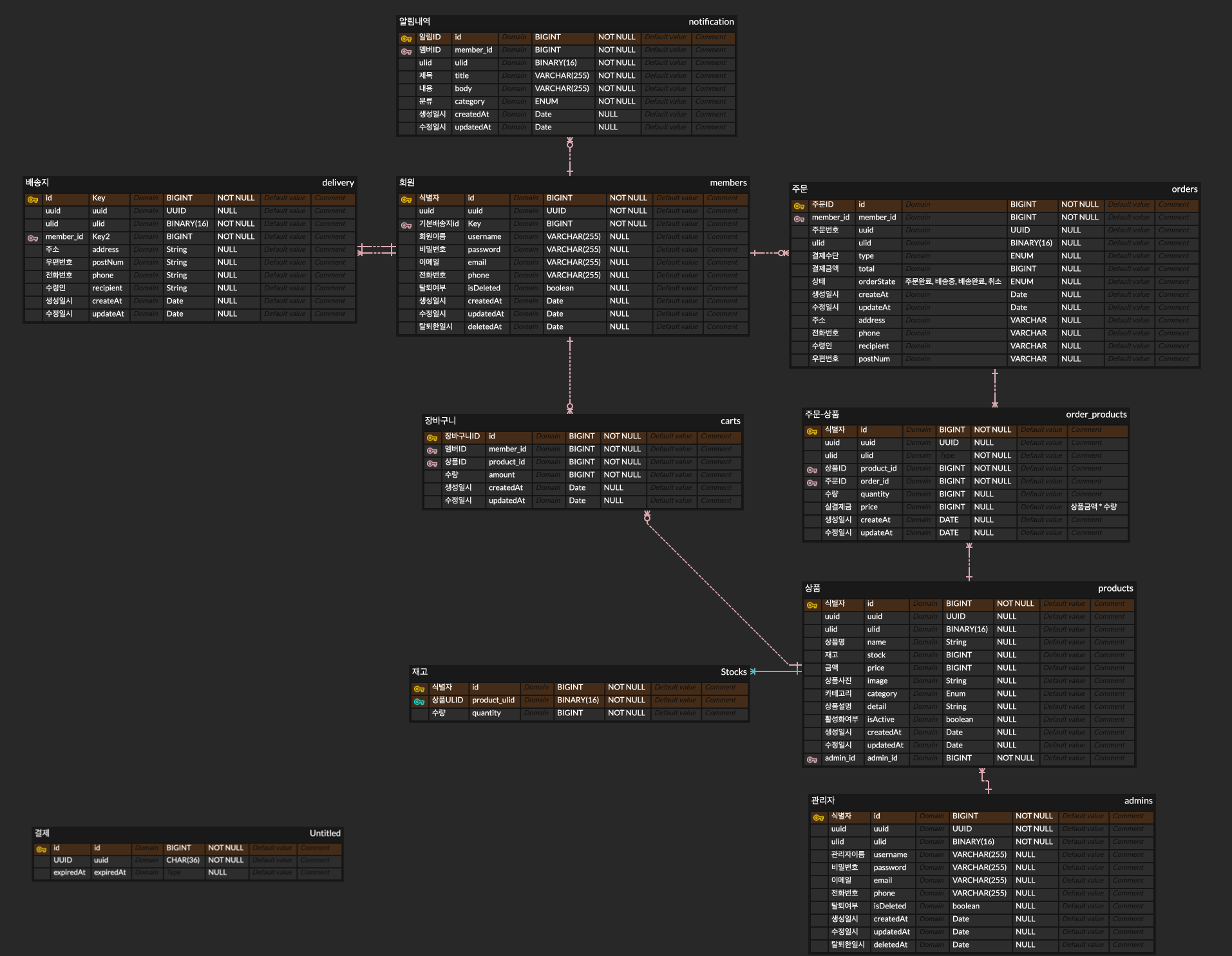1232x956 pixels.
Task: Toggle NULL option of members email row
Action: (620, 263)
